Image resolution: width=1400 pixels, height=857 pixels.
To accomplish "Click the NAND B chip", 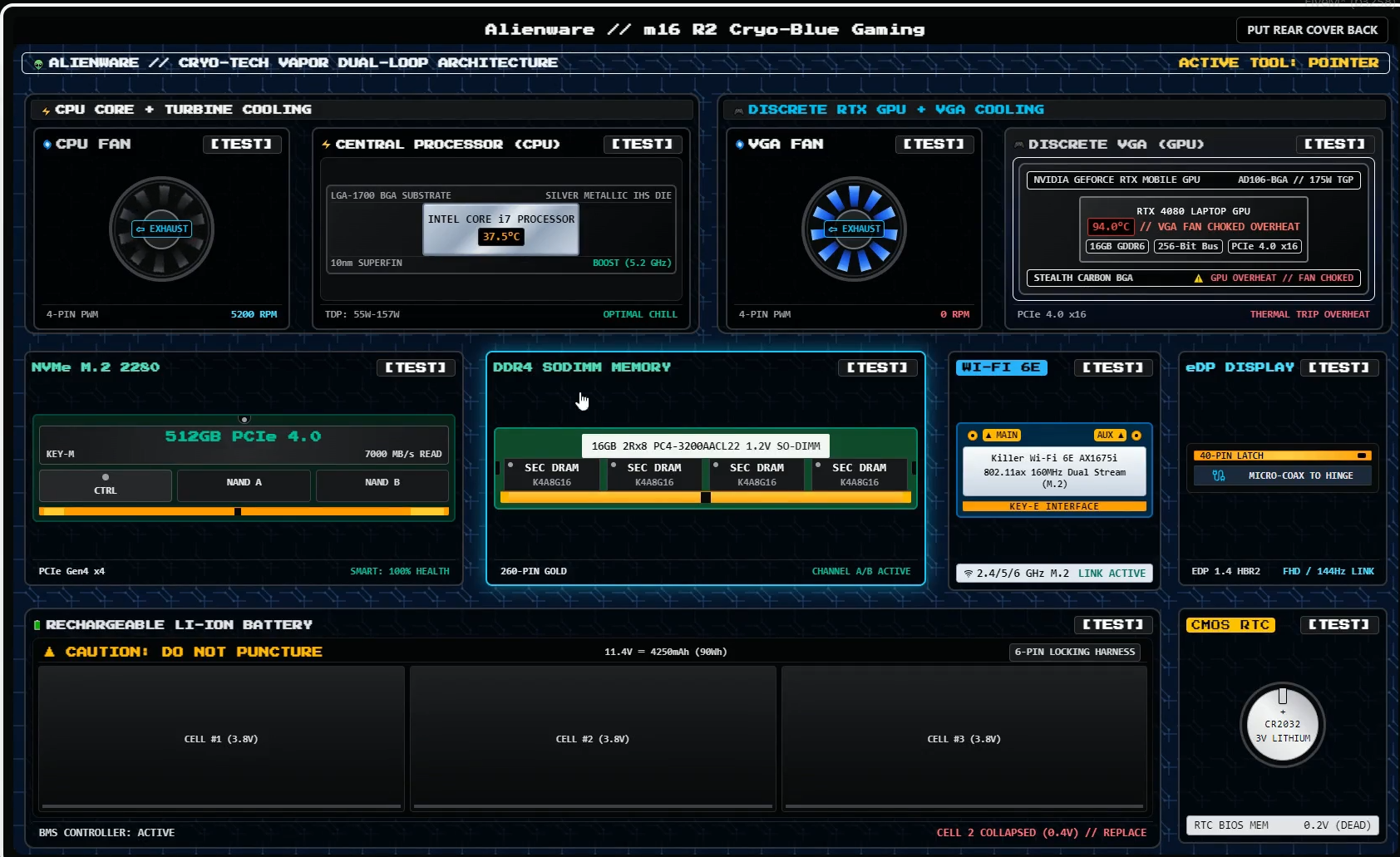I will (x=382, y=485).
